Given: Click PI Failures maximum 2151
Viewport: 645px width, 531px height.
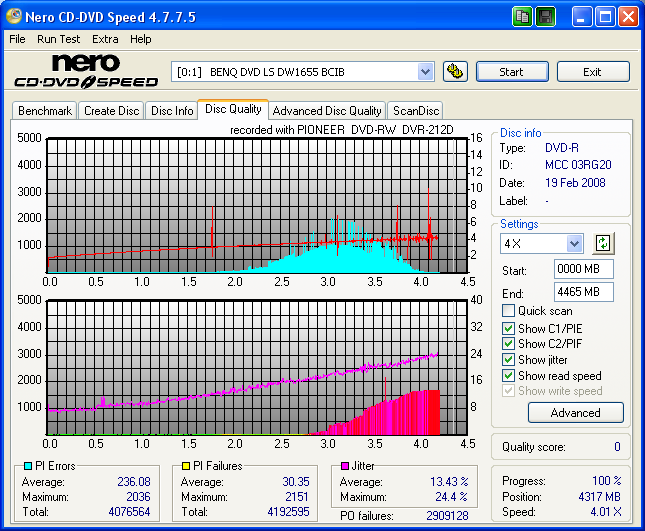Looking at the screenshot, I should (297, 497).
